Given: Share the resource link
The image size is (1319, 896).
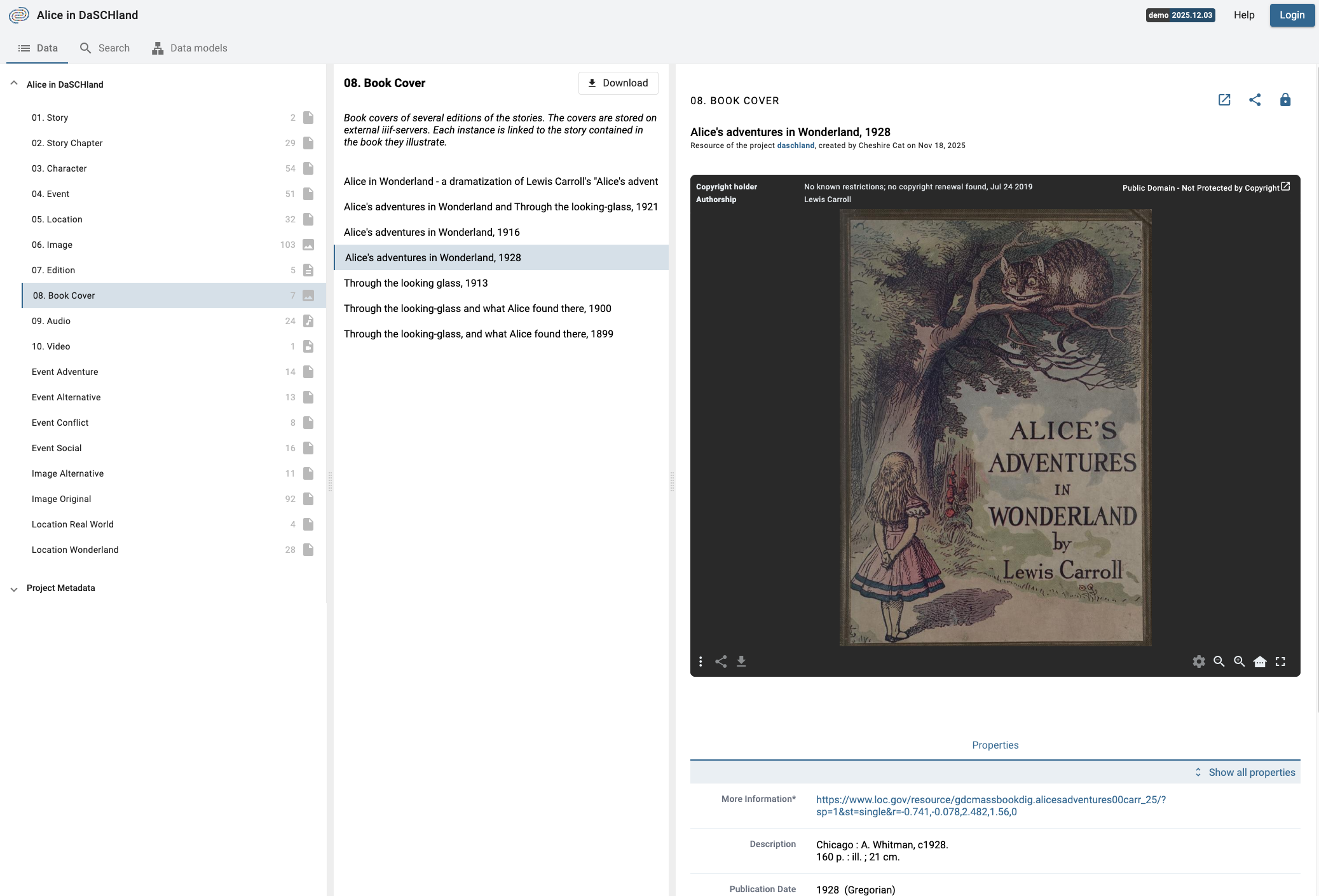Looking at the screenshot, I should tap(1255, 100).
